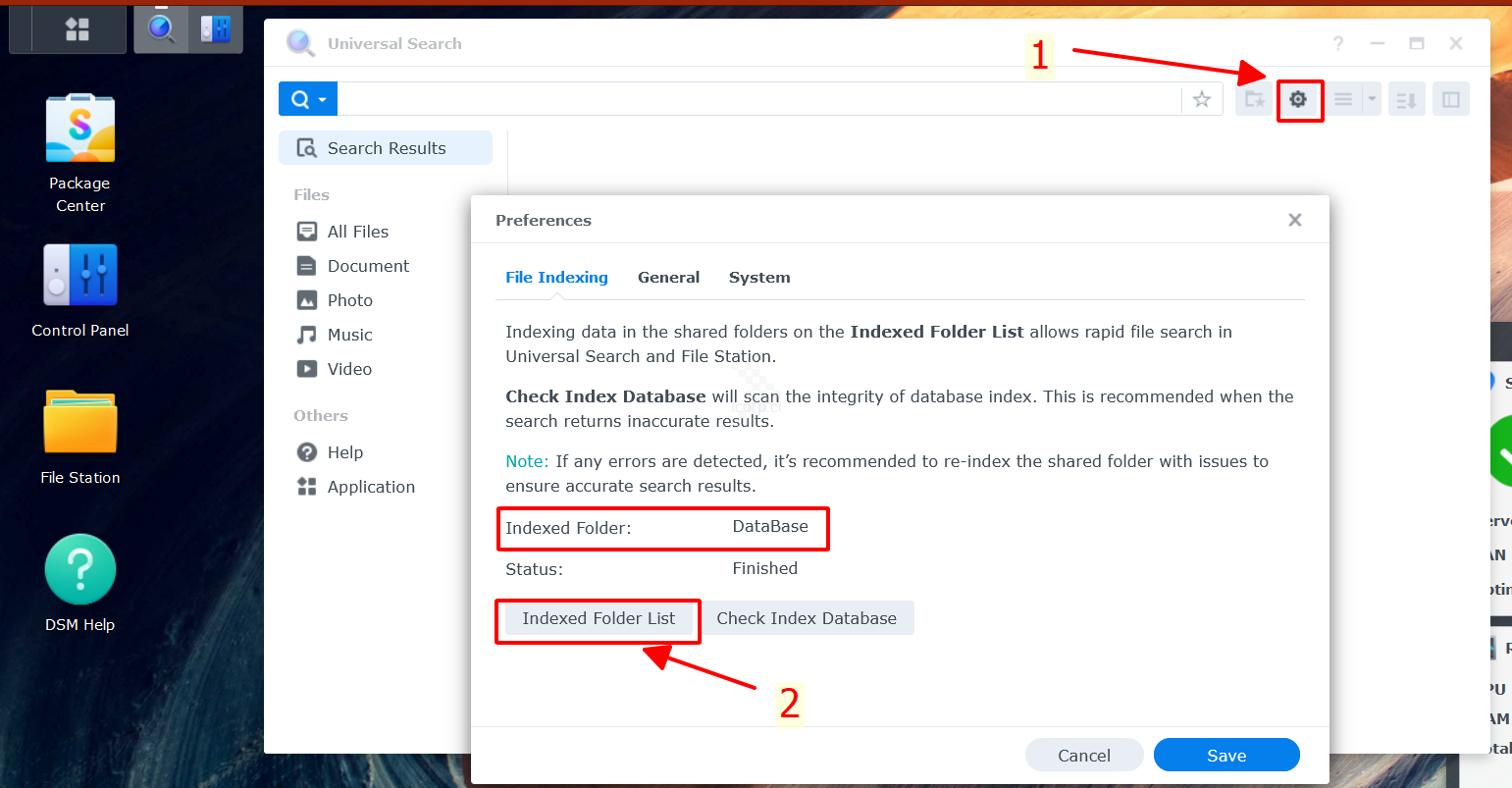Open the list view style dropdown arrow

tap(1371, 98)
